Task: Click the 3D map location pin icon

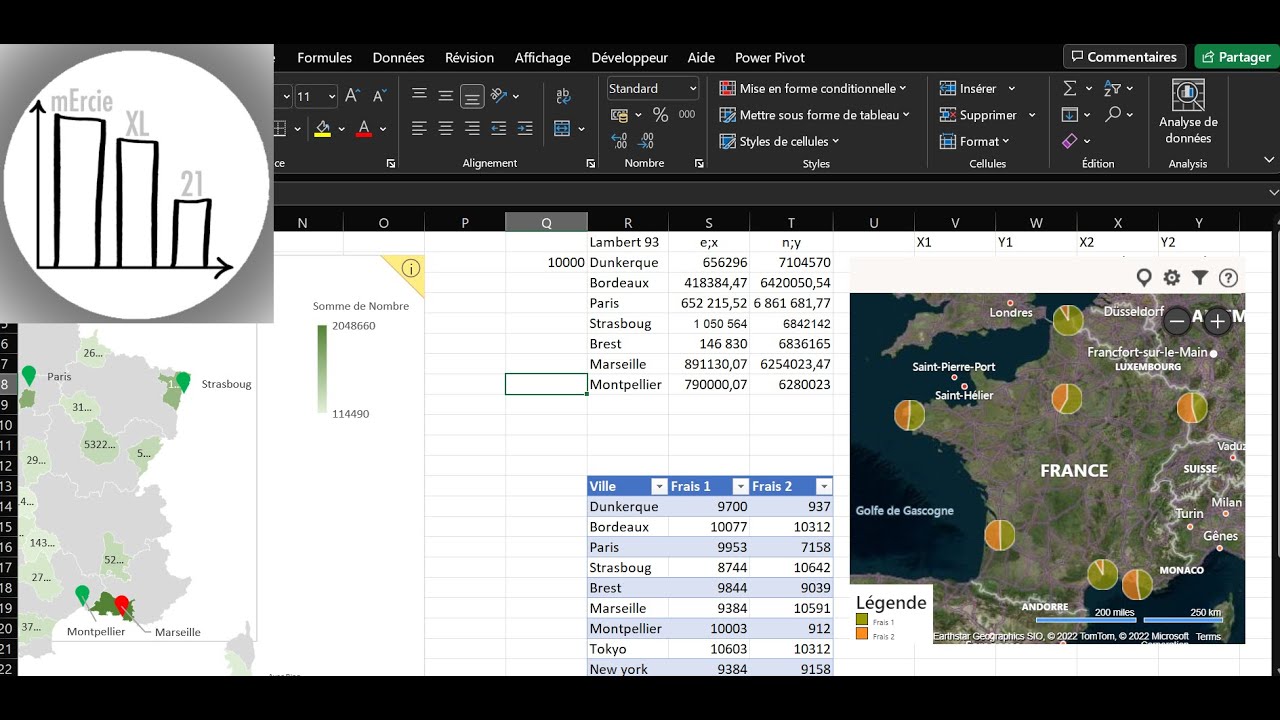Action: 1144,278
